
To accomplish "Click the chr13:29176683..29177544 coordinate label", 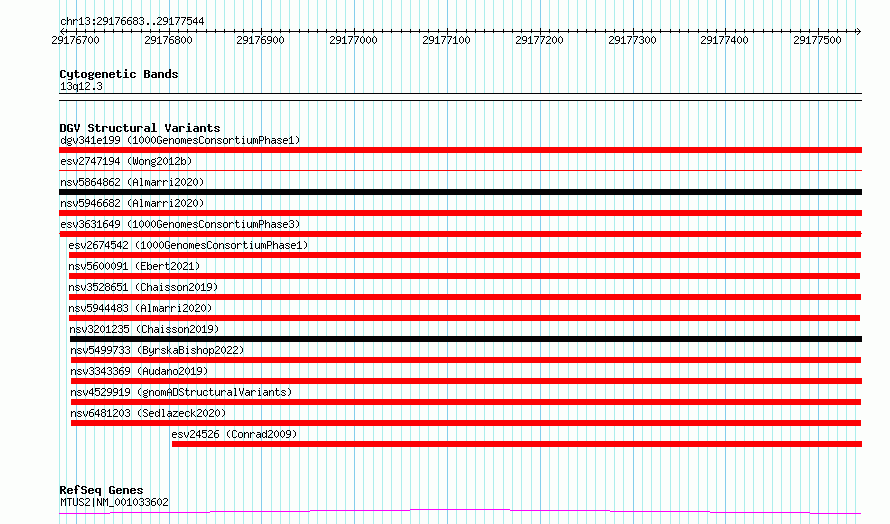I will tap(132, 21).
